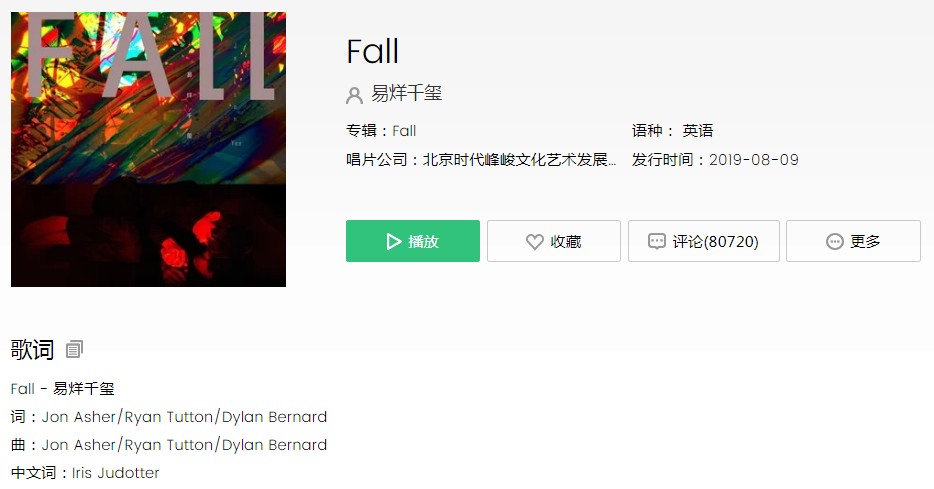Image resolution: width=934 pixels, height=489 pixels.
Task: Click the Fall album cover image
Action: 148,149
